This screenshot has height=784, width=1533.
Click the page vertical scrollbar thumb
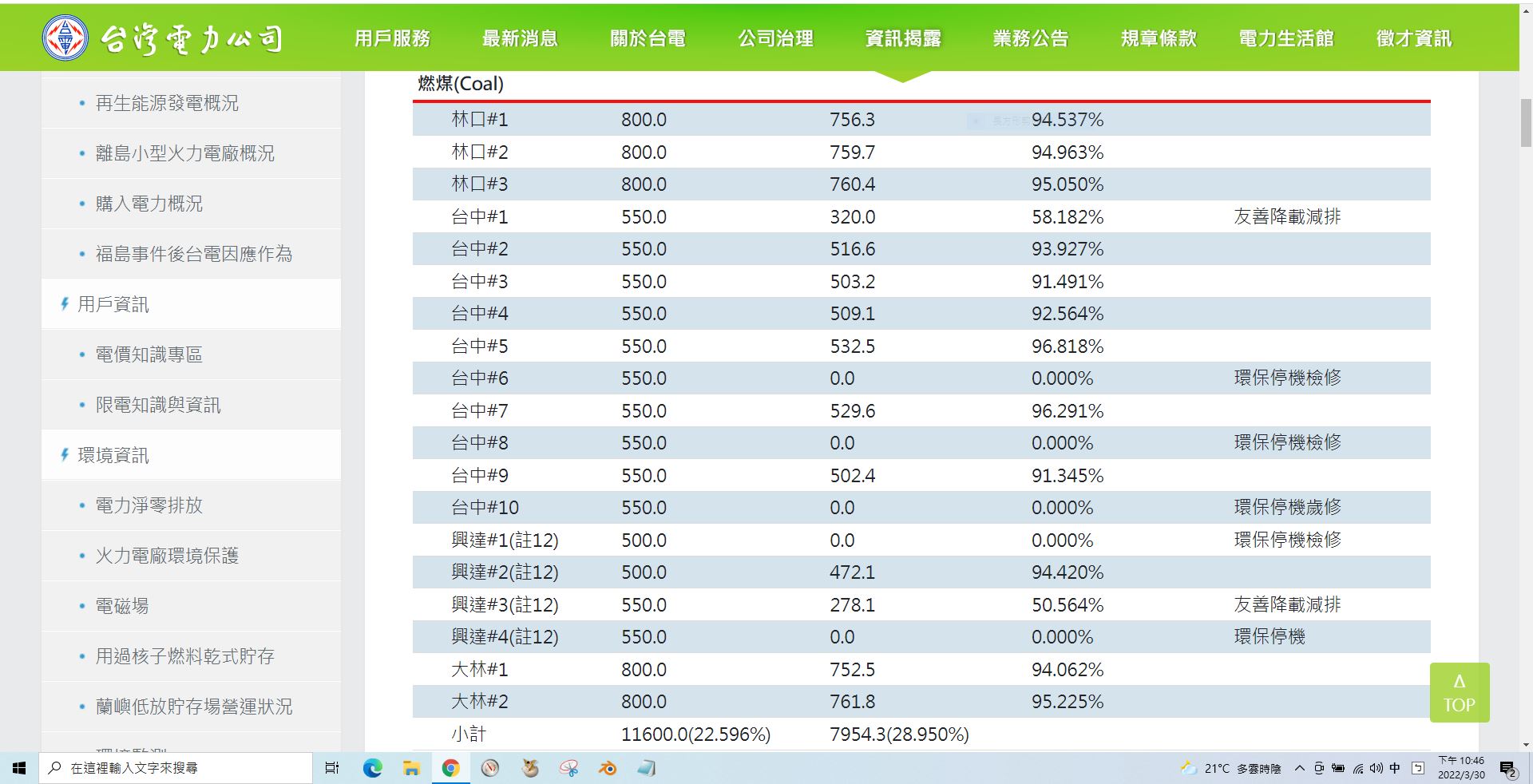coord(1526,124)
